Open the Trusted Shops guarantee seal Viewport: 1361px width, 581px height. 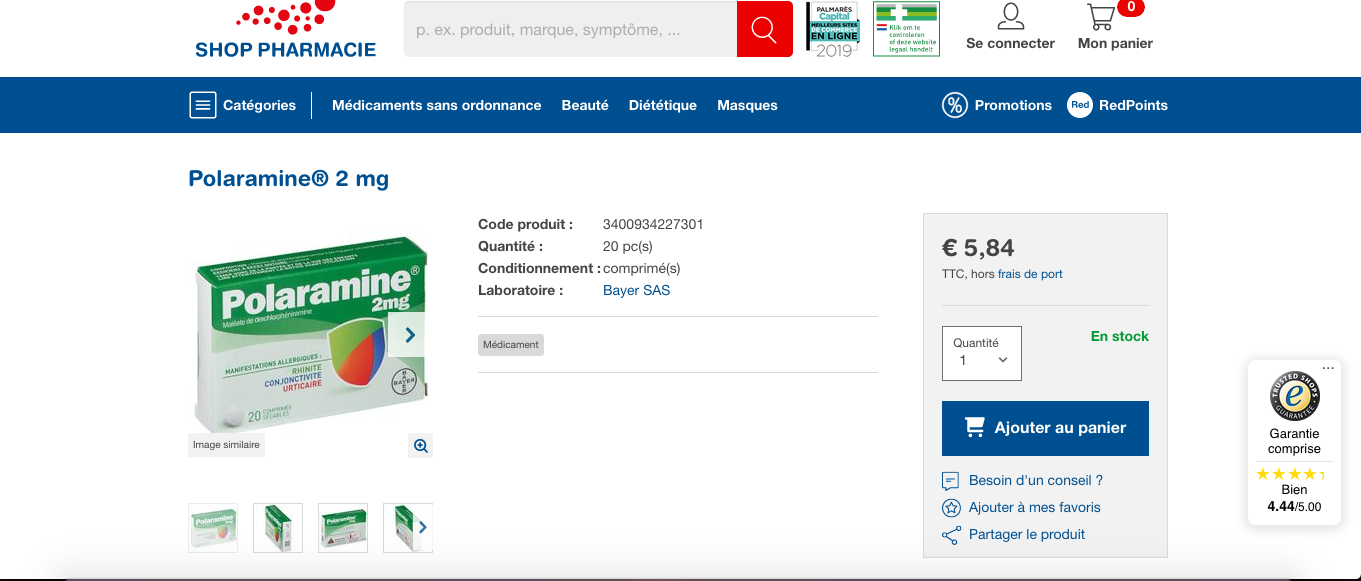coord(1295,397)
